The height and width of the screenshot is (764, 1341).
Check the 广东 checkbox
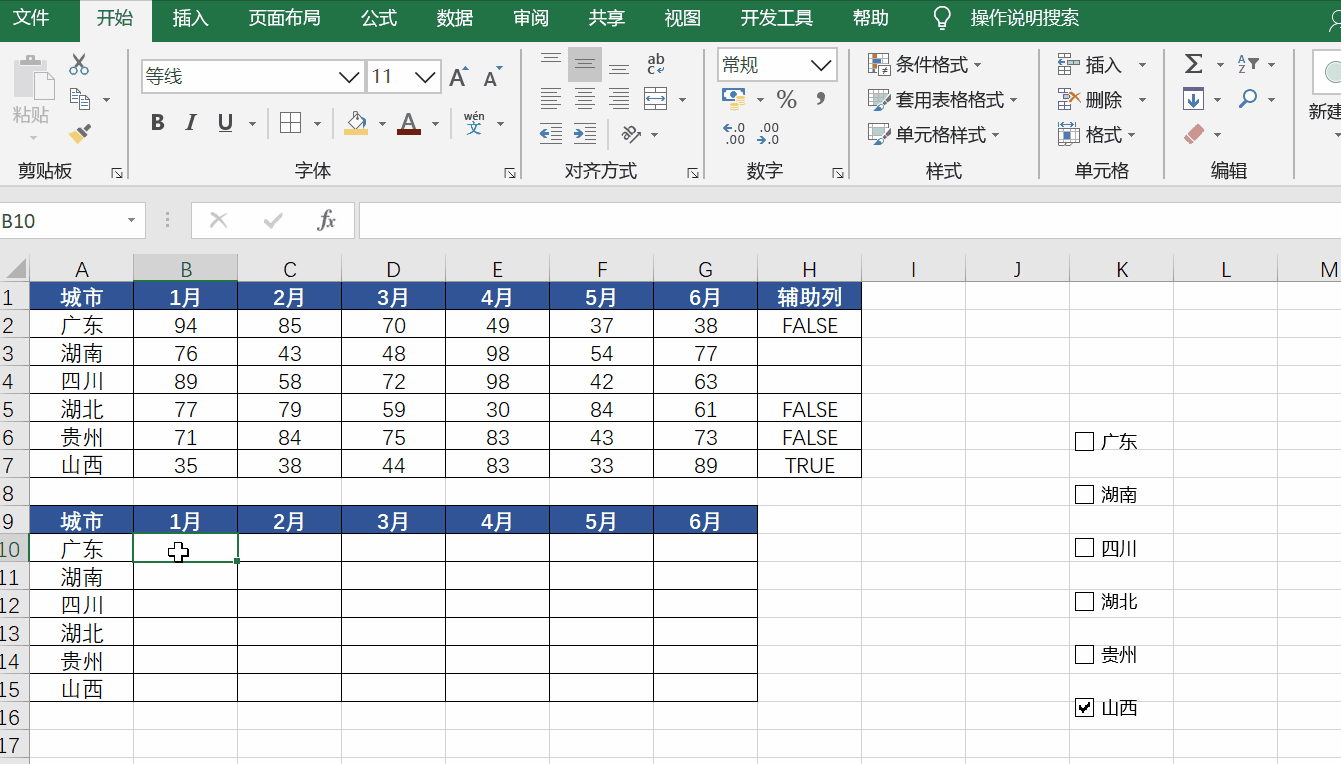(x=1083, y=440)
